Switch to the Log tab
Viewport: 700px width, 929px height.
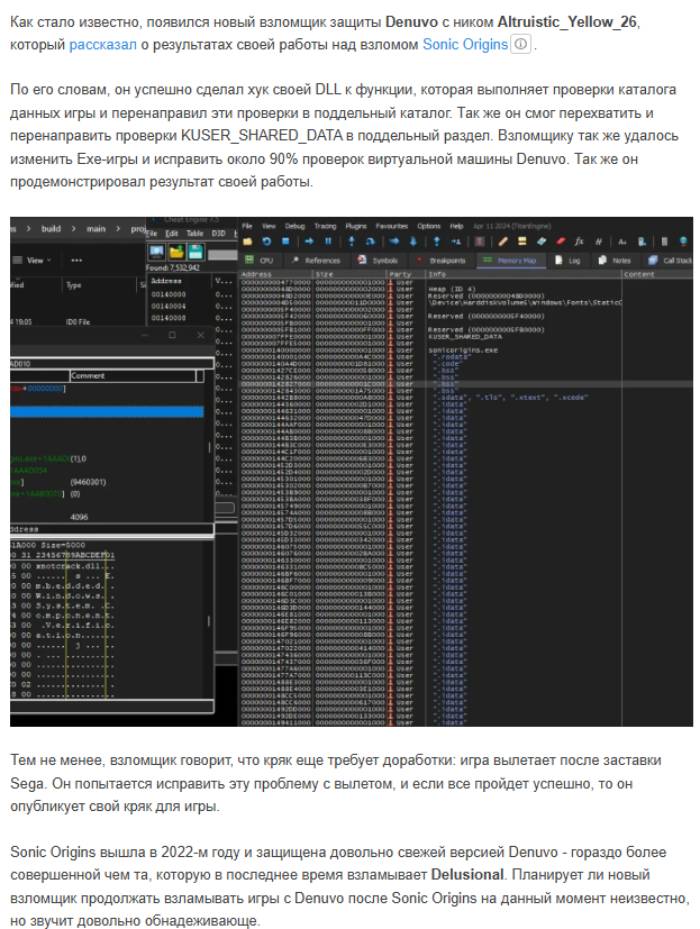[x=568, y=260]
